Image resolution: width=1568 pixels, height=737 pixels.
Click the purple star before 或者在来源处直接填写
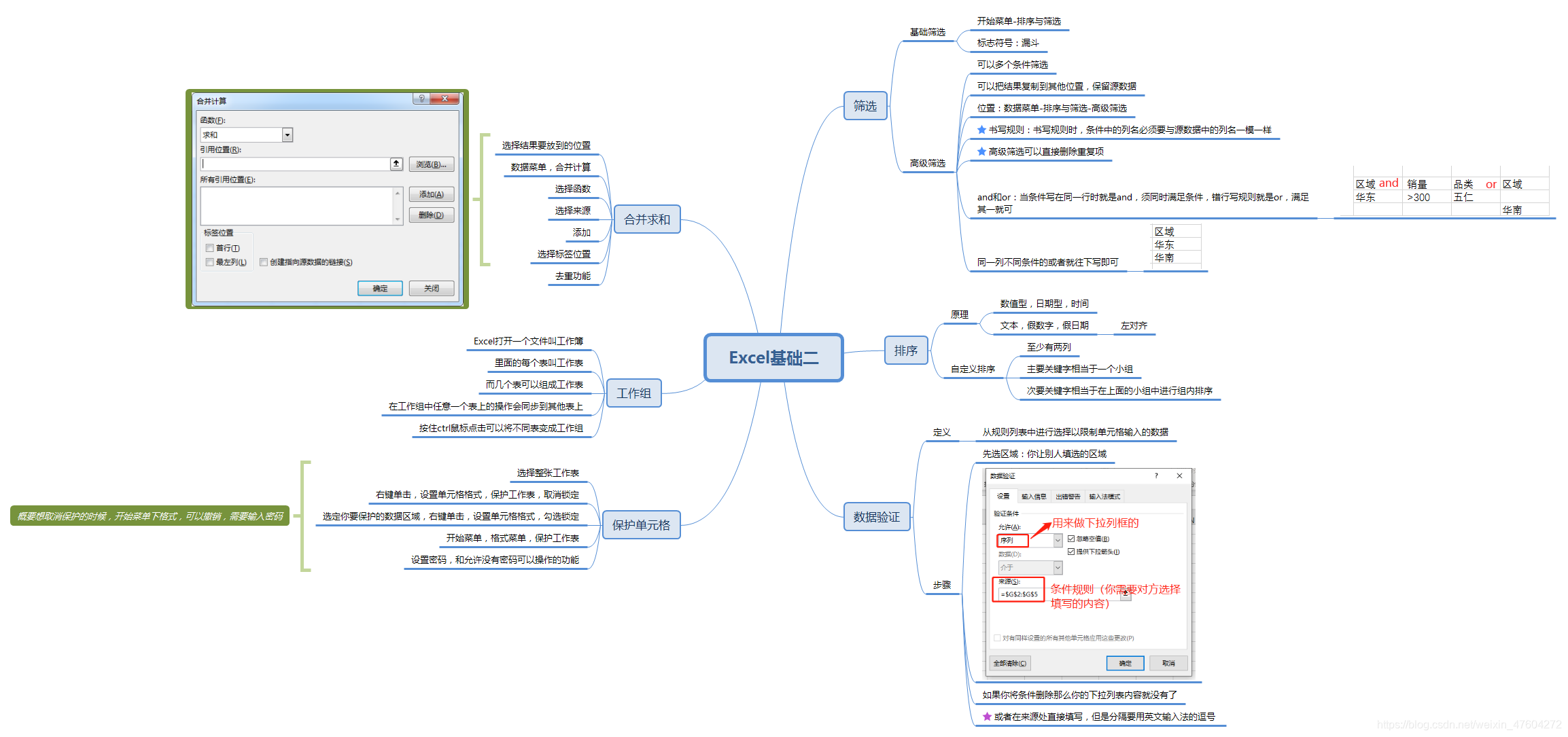pos(987,717)
